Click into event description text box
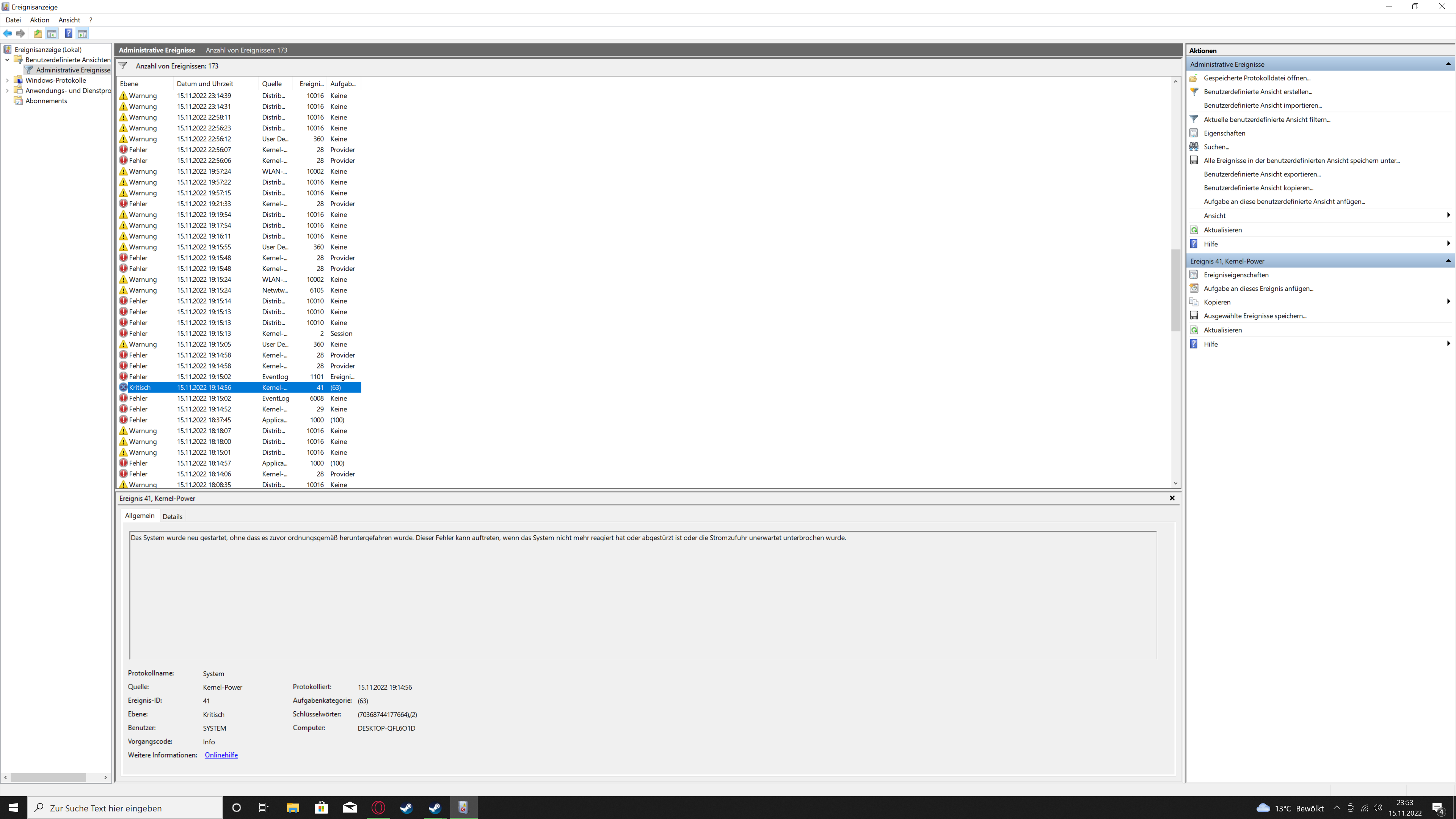Screen dimensions: 1456x819 coord(643,595)
